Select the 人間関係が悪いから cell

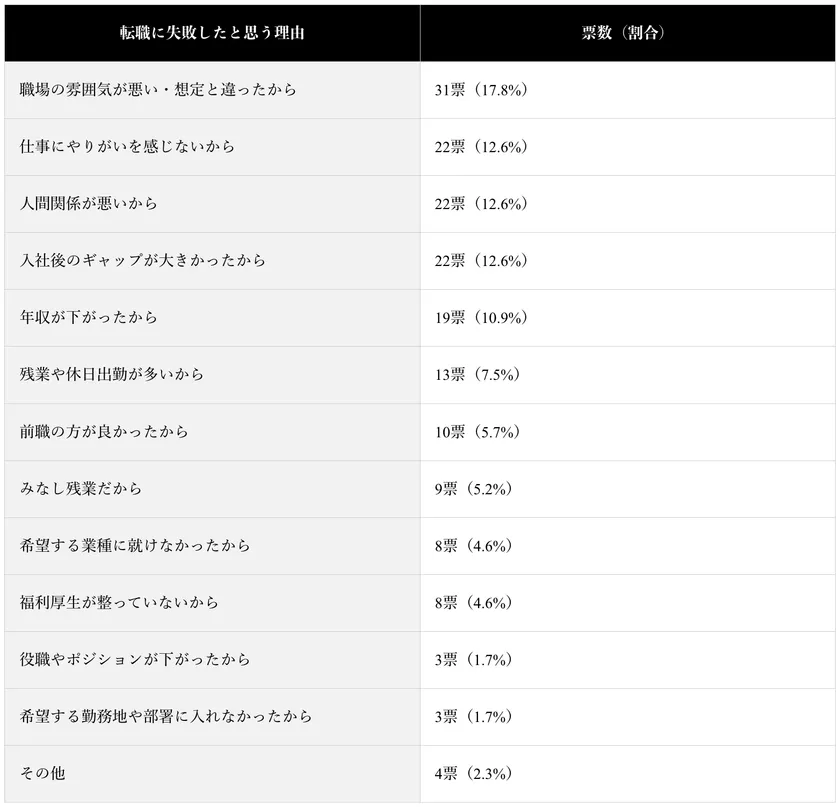pos(88,204)
